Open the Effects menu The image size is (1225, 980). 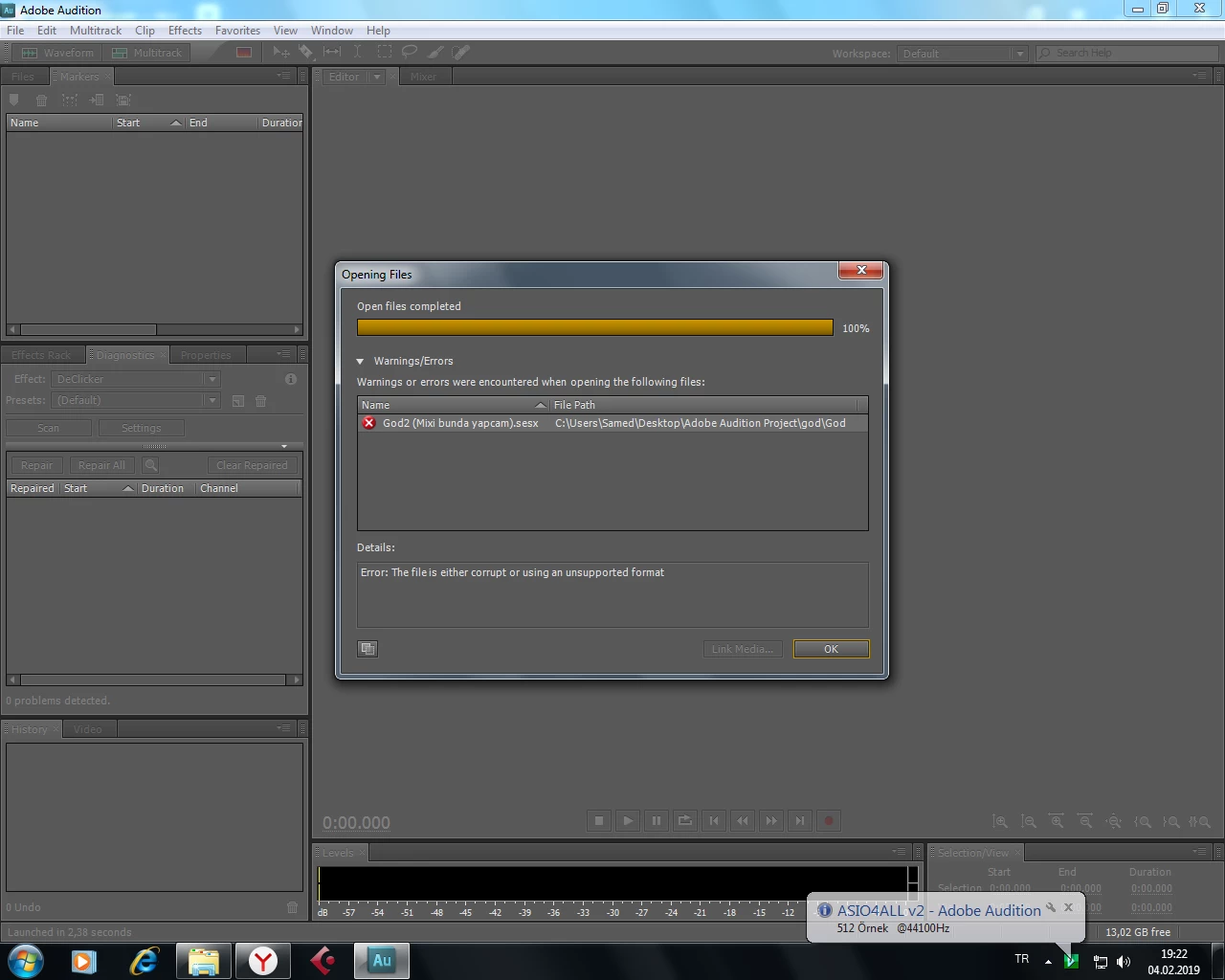185,31
